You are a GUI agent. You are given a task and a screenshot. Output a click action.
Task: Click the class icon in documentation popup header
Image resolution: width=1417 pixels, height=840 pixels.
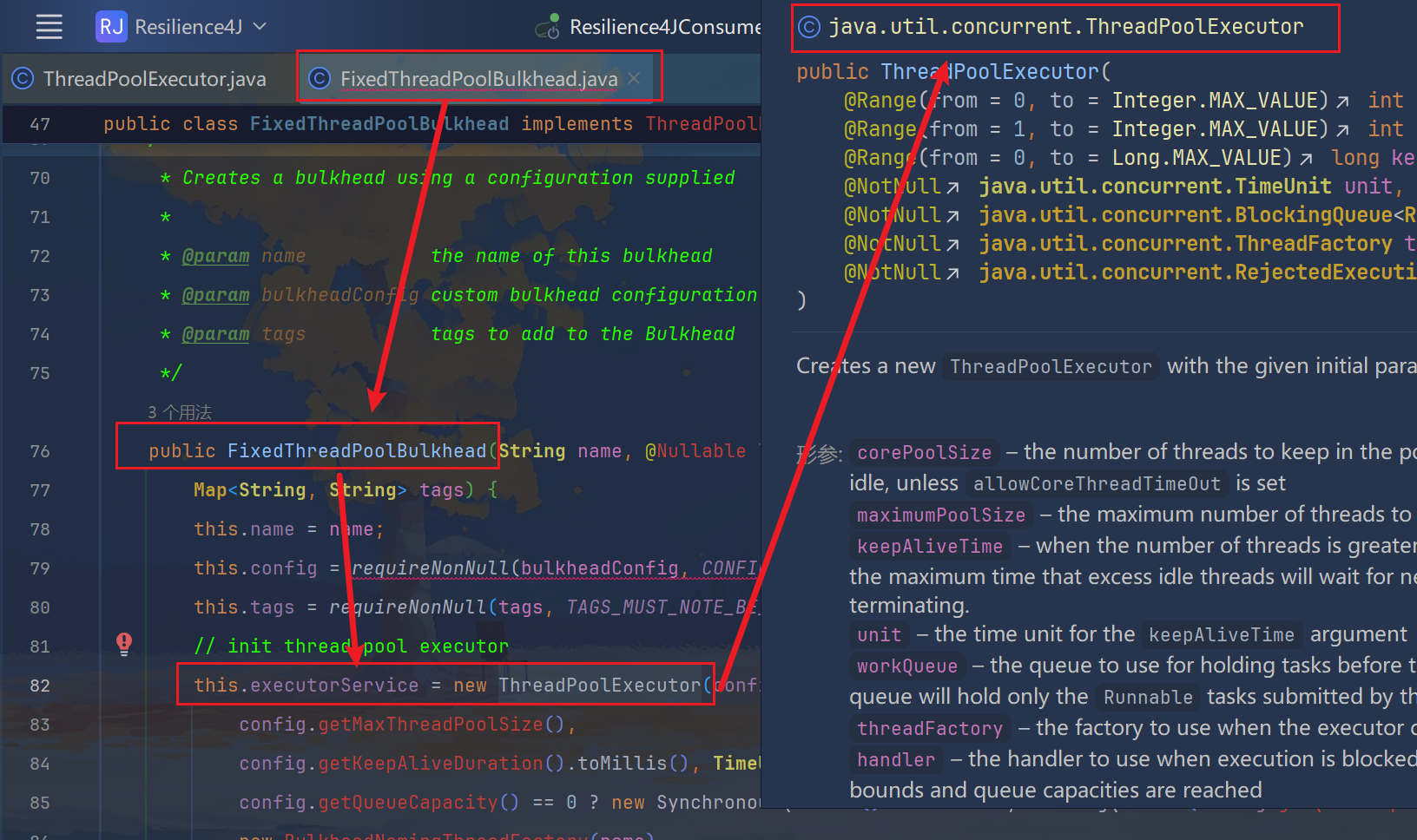coord(809,27)
